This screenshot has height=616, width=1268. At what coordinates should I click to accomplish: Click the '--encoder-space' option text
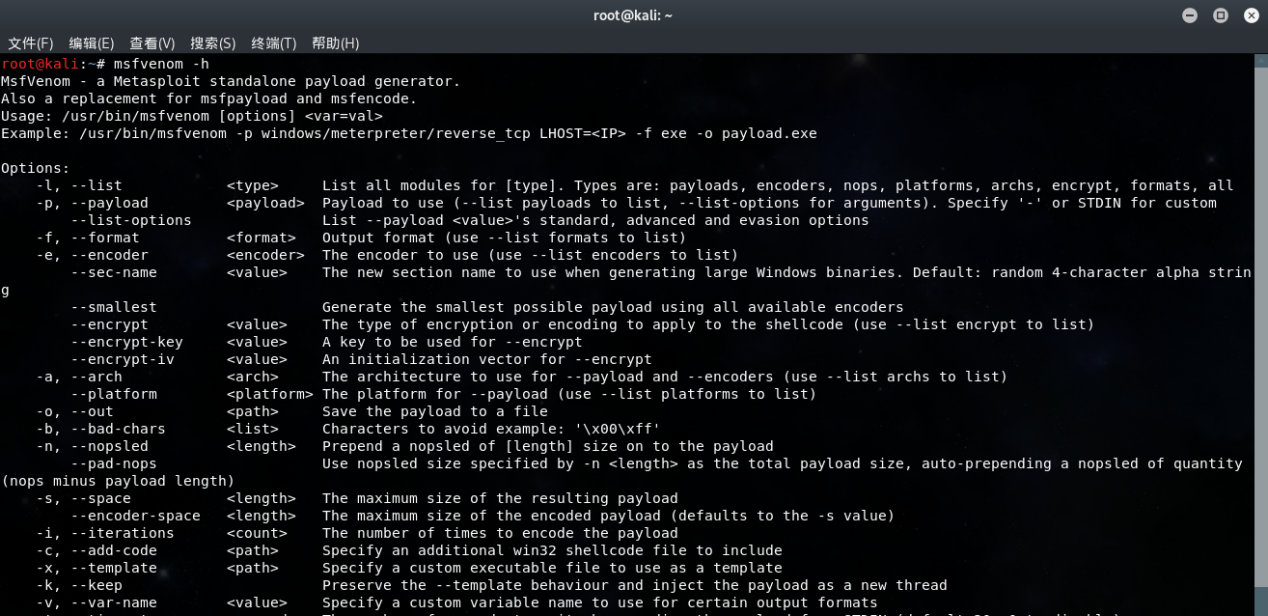point(136,516)
